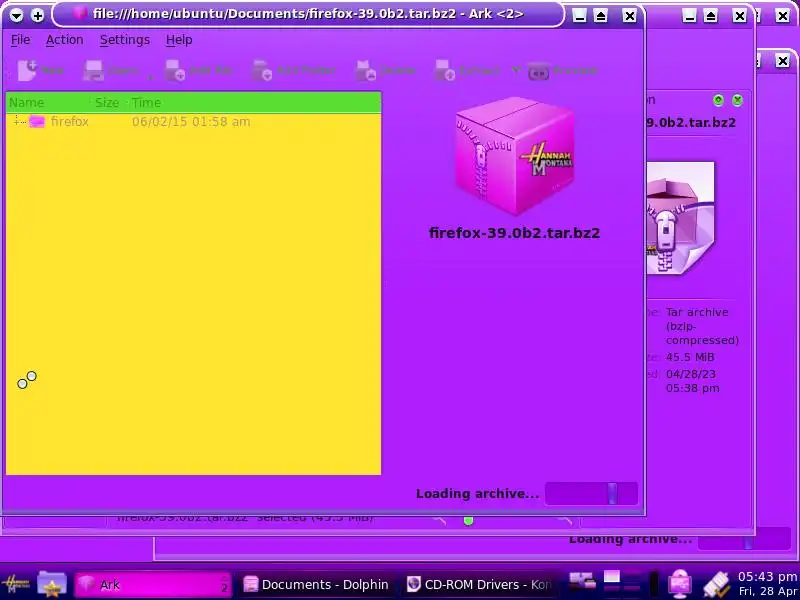Select the firefox folder icon in list

click(x=37, y=121)
